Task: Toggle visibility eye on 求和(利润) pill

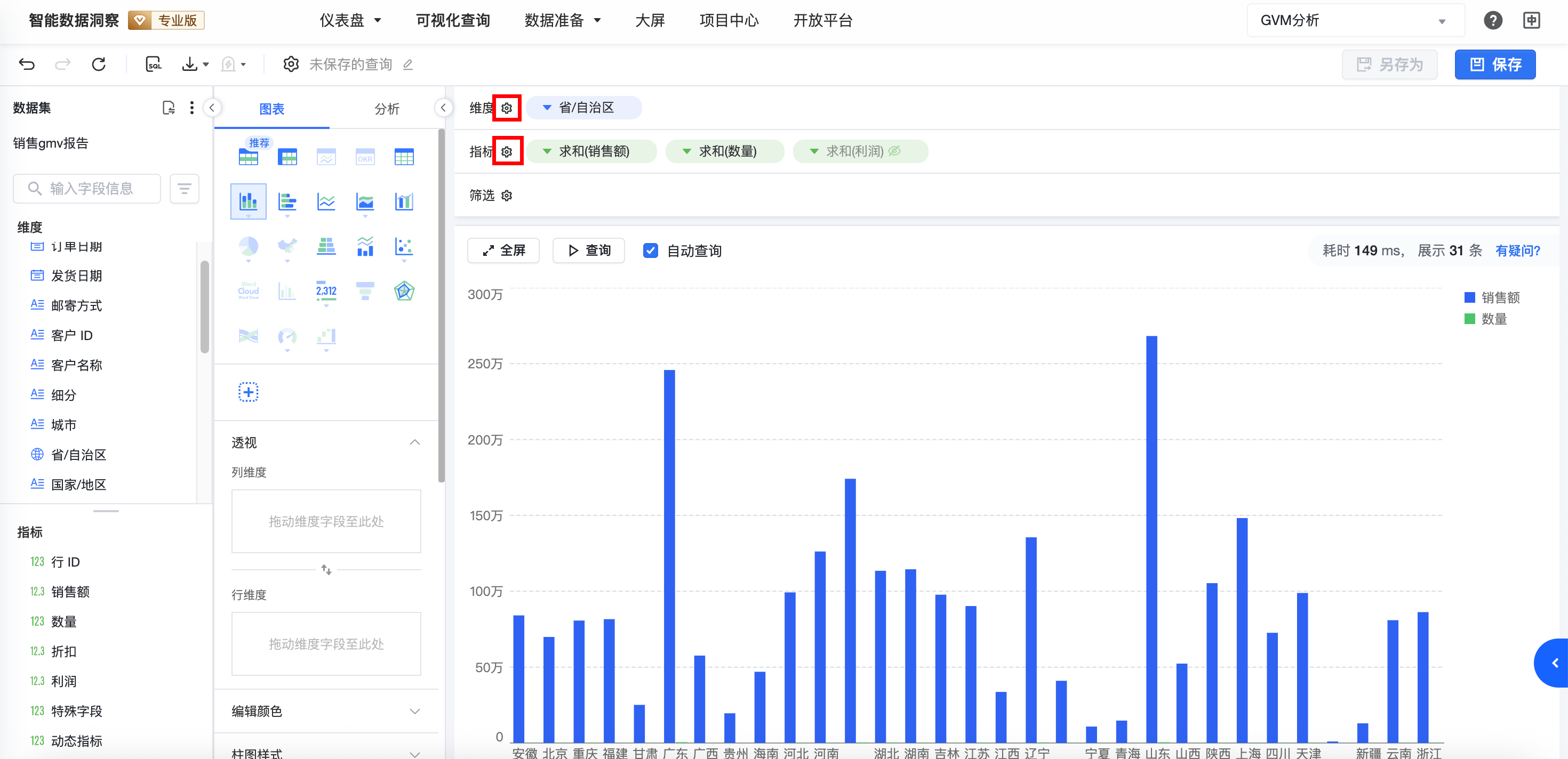Action: (894, 151)
